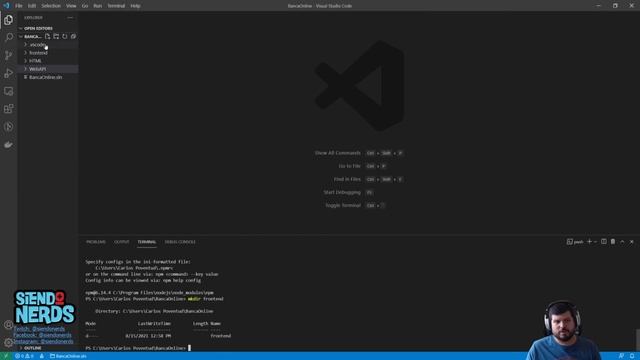The height and width of the screenshot is (360, 640).
Task: Click the person icon in status bar
Action: tap(42, 356)
